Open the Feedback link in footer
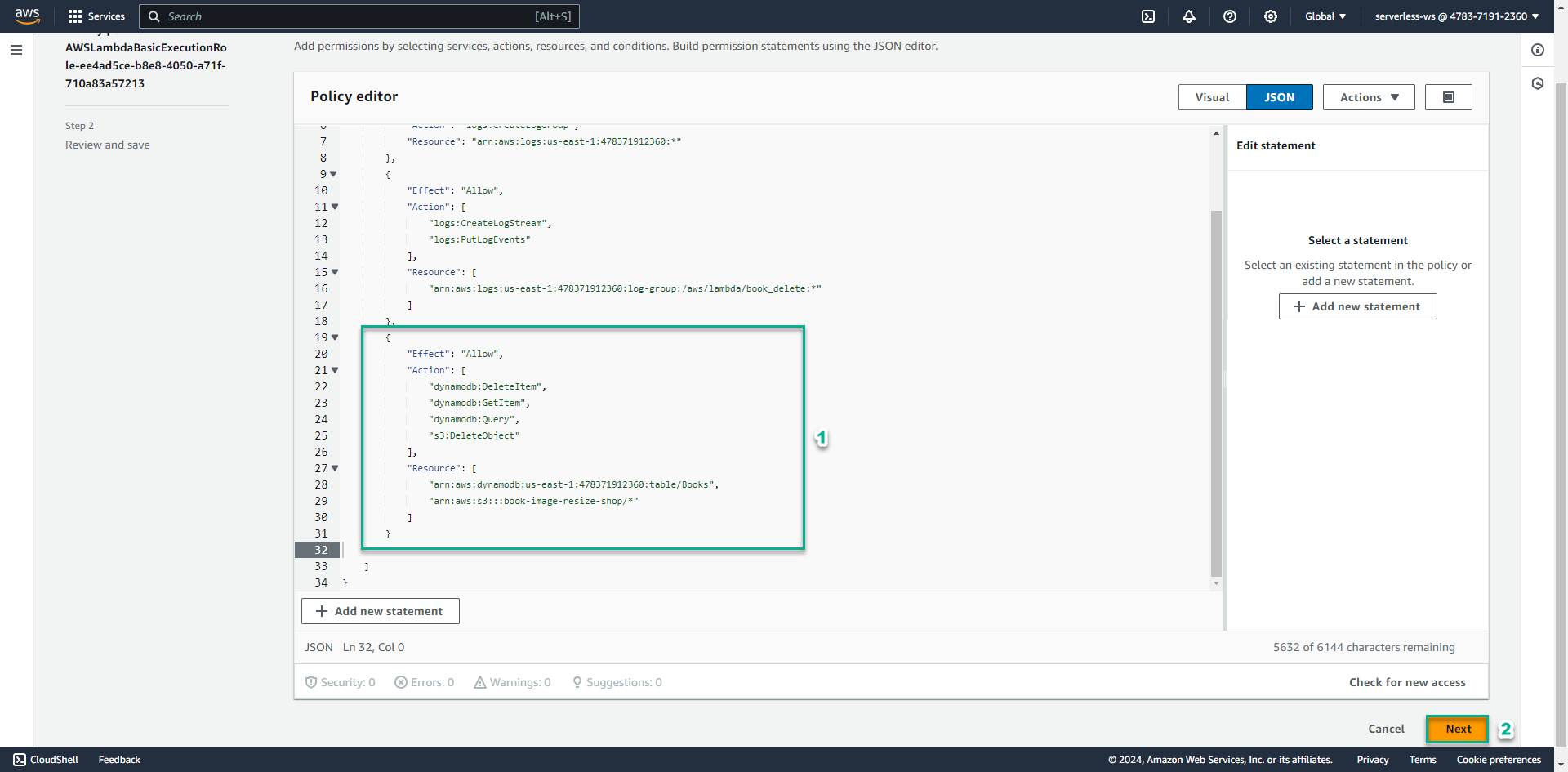The image size is (1568, 772). [x=119, y=760]
